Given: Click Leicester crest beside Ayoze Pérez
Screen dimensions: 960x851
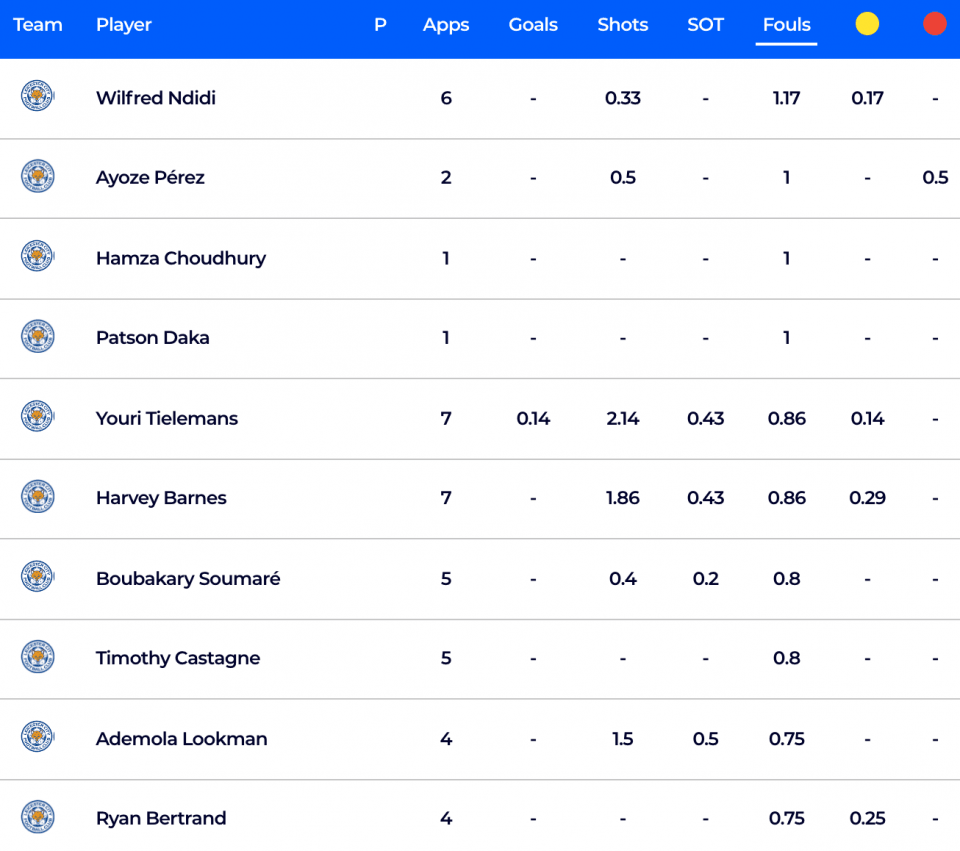Looking at the screenshot, I should 37,176.
